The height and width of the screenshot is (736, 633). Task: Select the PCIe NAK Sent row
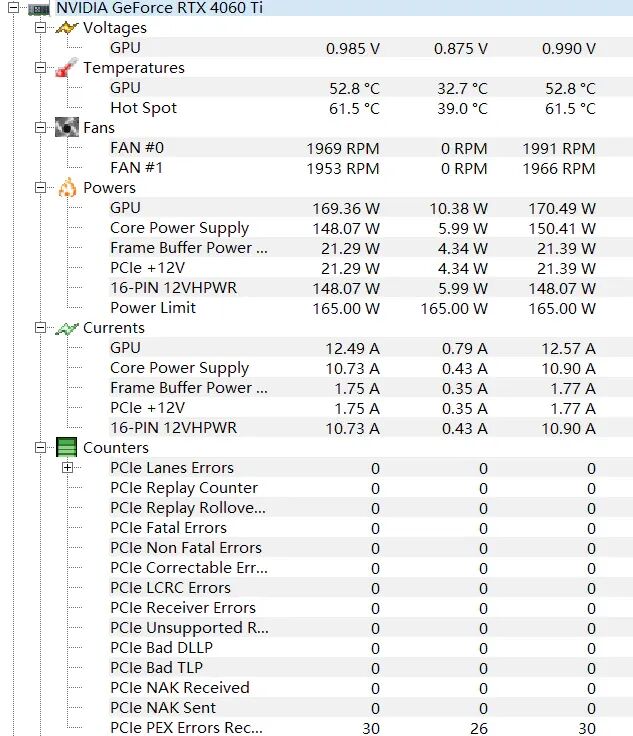click(371, 707)
